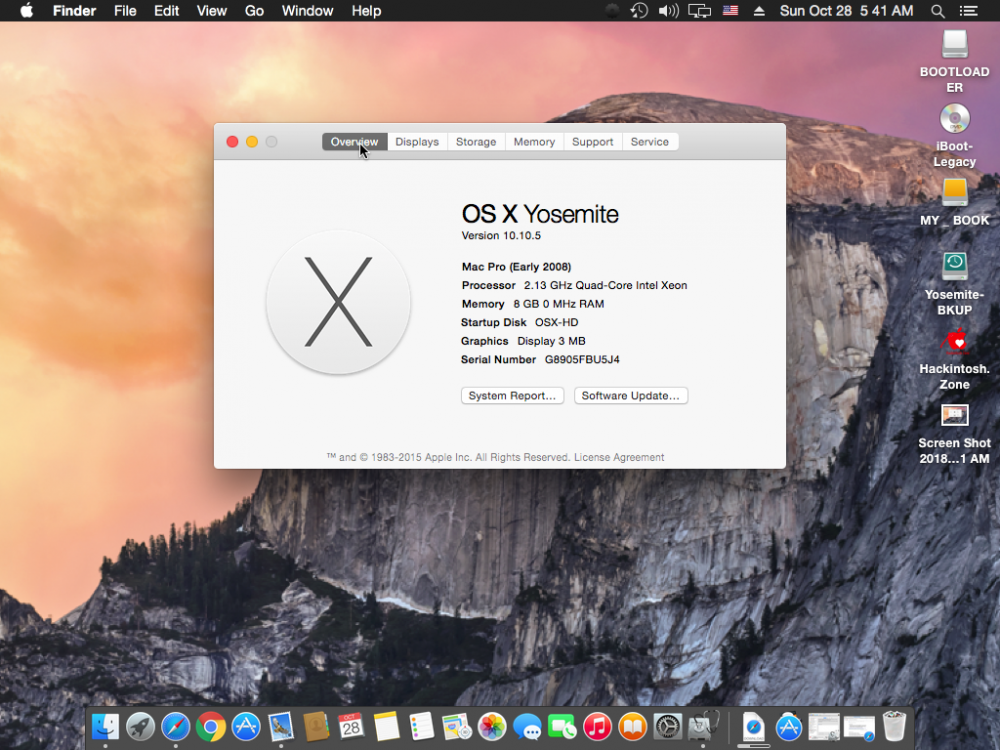Select Screen Shot file on desktop
1000x750 pixels.
[954, 434]
